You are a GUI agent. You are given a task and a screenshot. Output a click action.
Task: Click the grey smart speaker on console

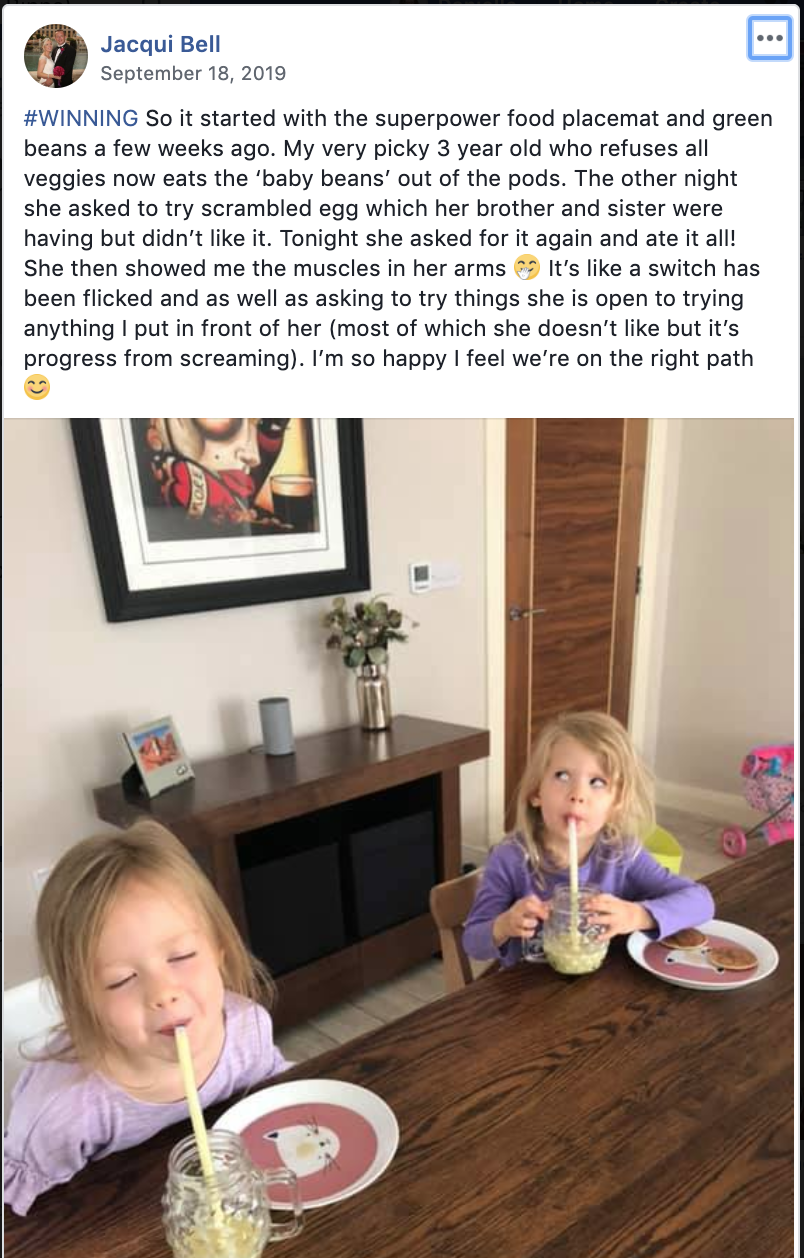tap(277, 726)
